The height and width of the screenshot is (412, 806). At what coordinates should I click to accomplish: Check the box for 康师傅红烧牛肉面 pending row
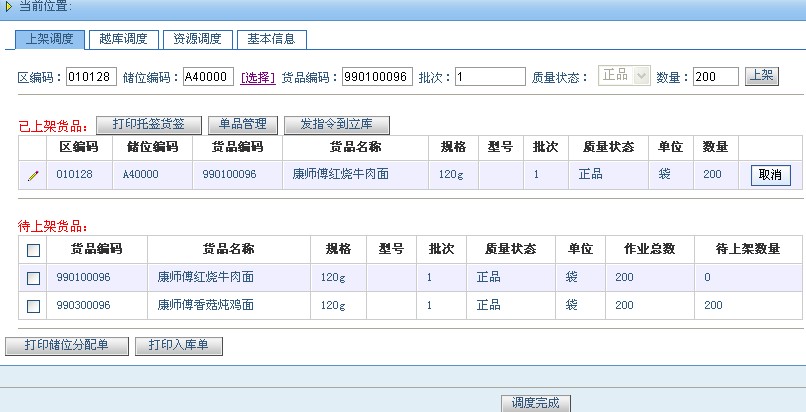point(33,278)
